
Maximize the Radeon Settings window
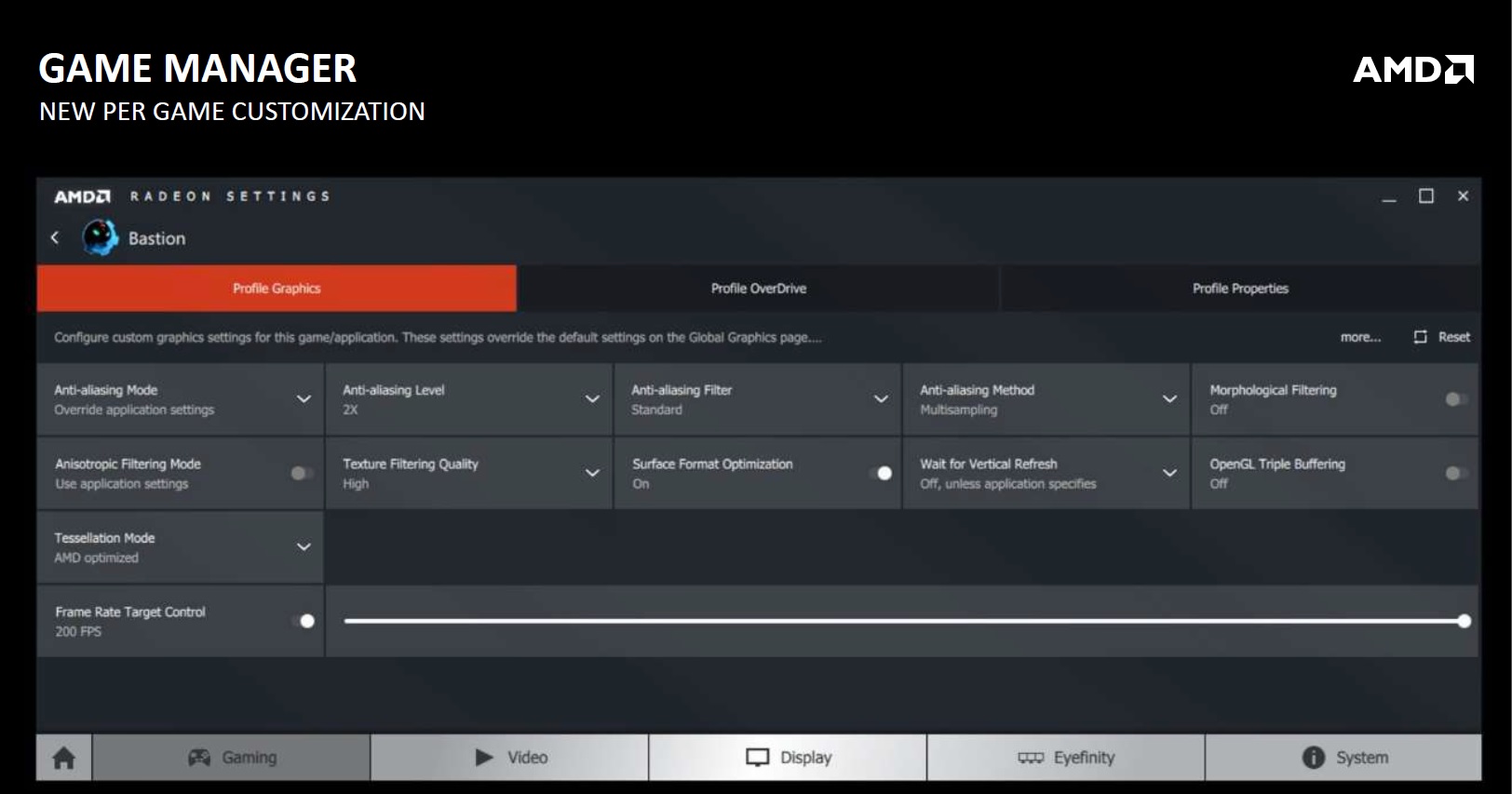1426,196
